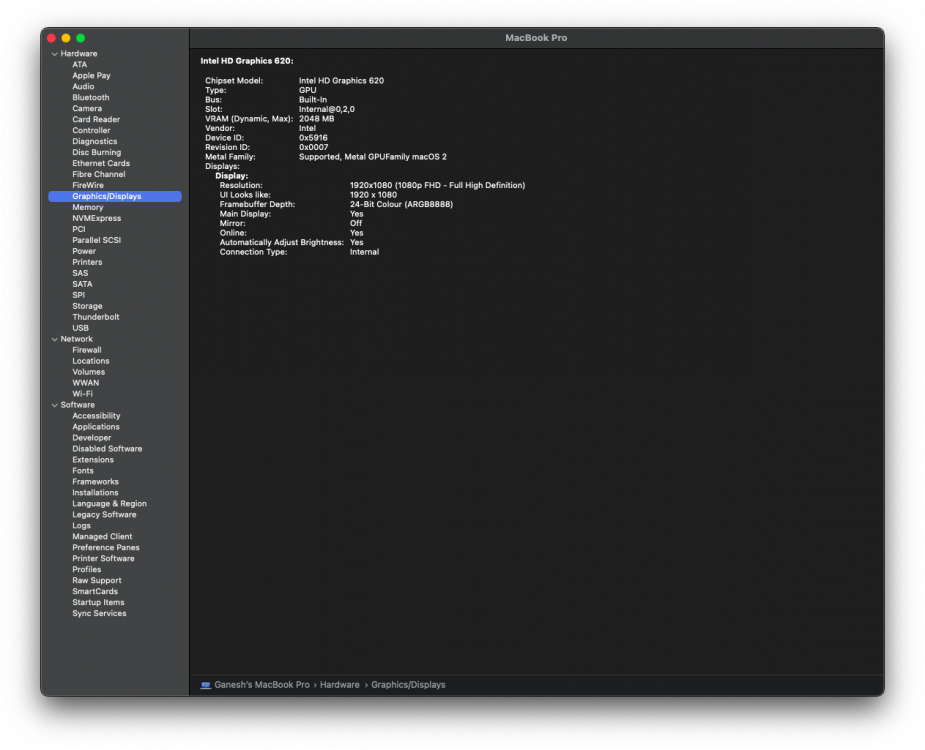The width and height of the screenshot is (925, 750).
Task: Select SATA in the sidebar
Action: point(83,284)
